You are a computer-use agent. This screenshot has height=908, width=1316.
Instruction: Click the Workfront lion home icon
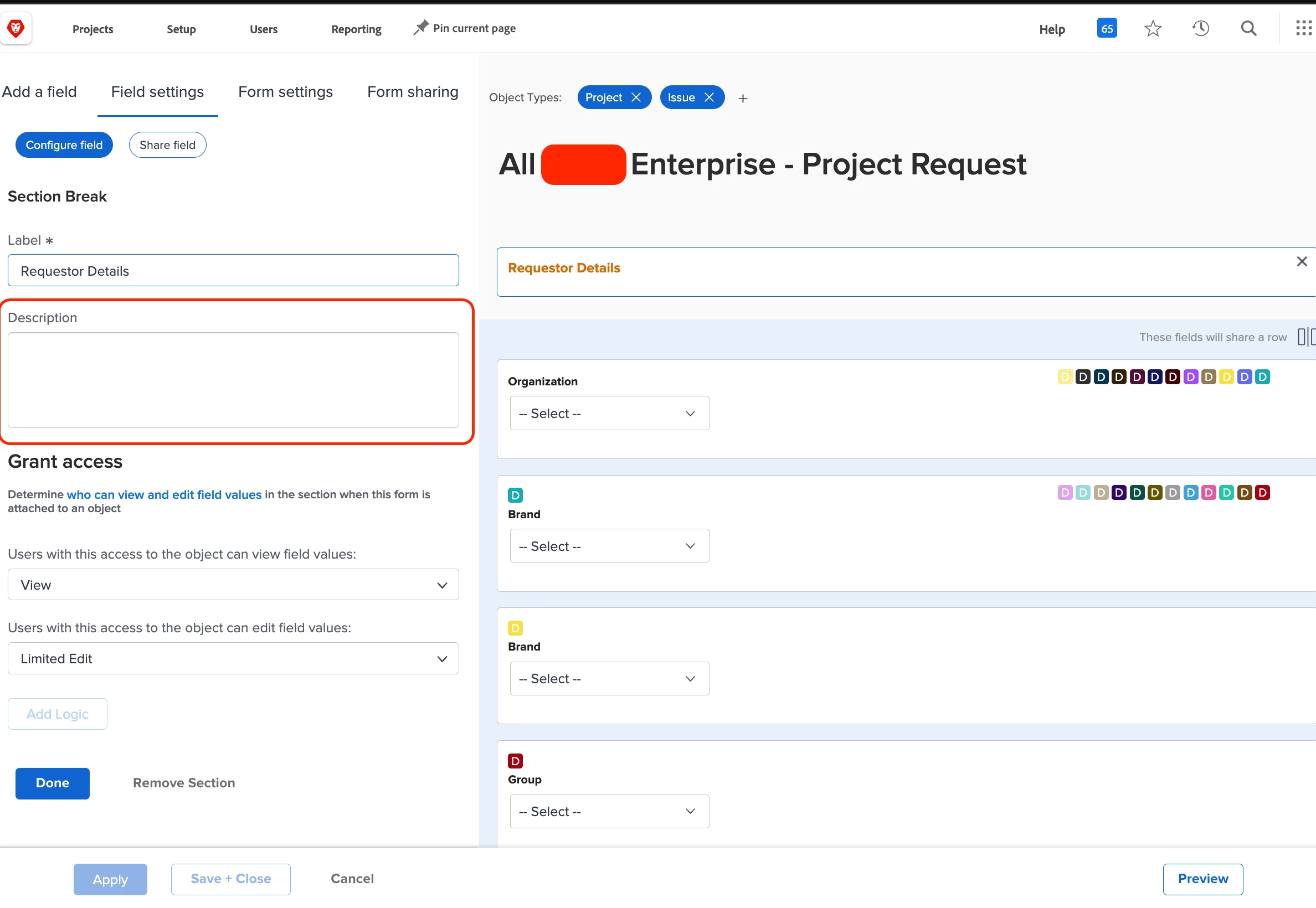pyautogui.click(x=16, y=28)
